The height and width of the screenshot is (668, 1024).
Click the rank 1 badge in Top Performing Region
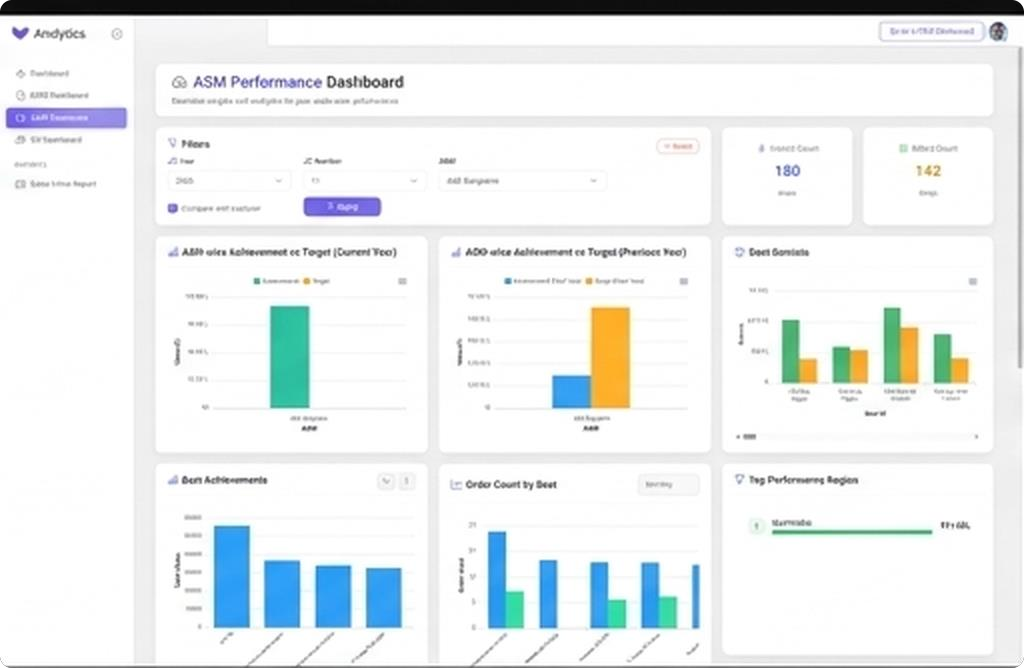[x=756, y=526]
